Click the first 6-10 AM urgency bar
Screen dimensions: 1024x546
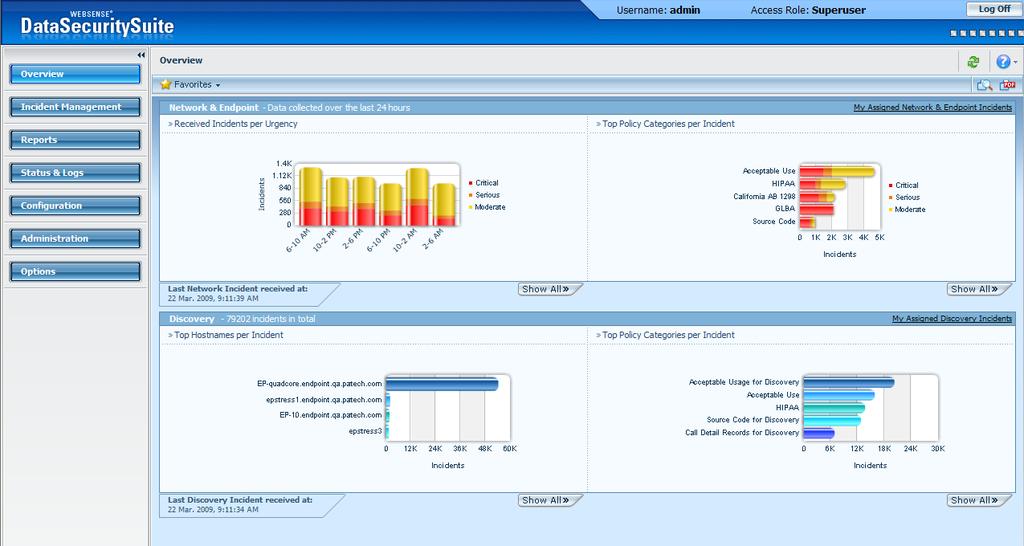[x=312, y=197]
